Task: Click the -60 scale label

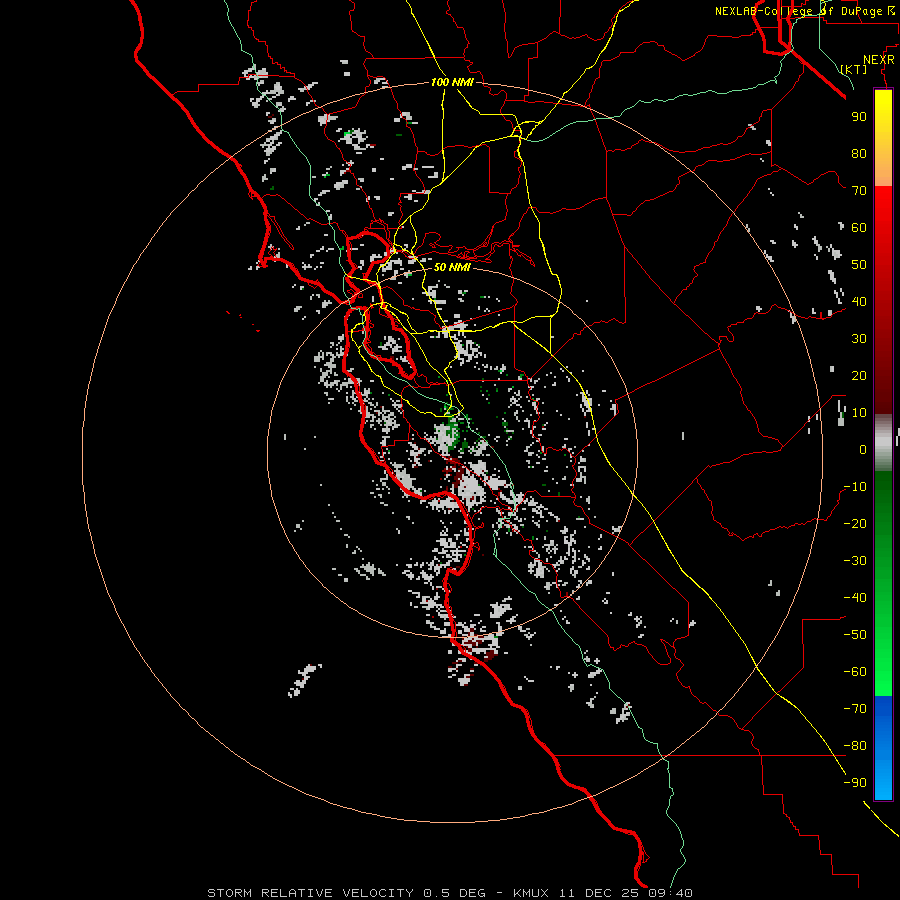Action: 855,672
